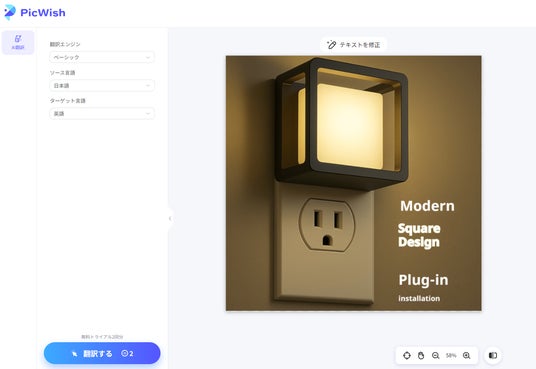Select the AI translate sidebar tab
This screenshot has height=369, width=536.
click(18, 42)
